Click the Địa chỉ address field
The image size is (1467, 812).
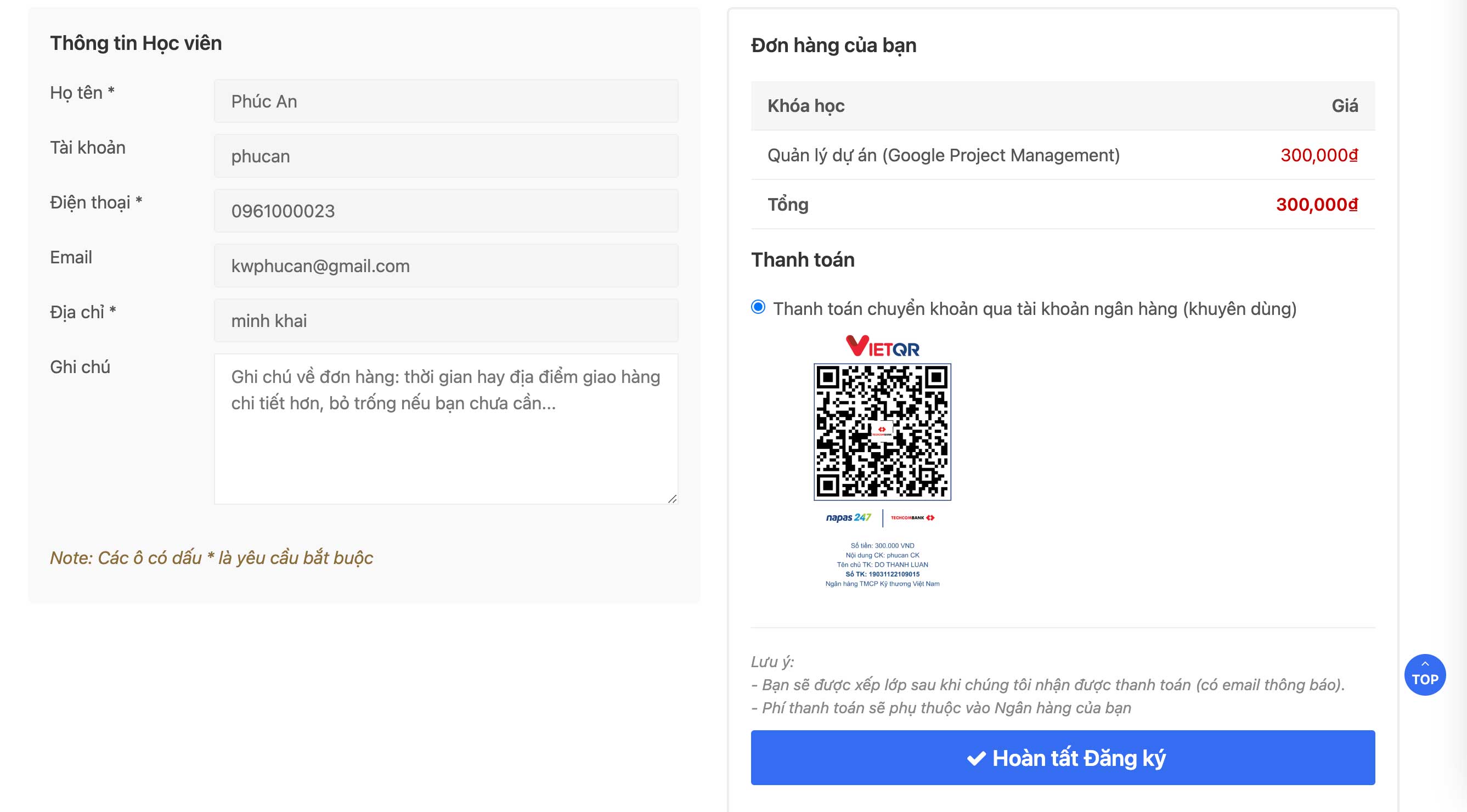(446, 320)
